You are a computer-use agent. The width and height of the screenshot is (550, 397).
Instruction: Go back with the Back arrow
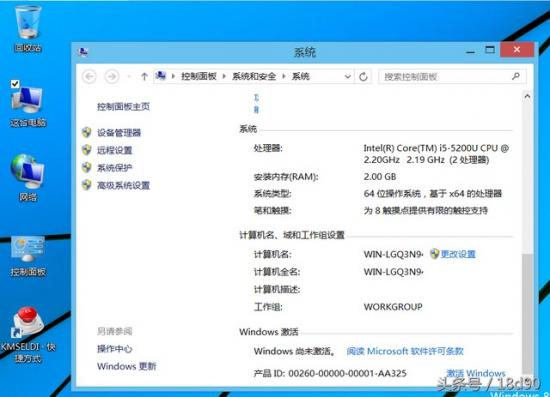coord(89,76)
